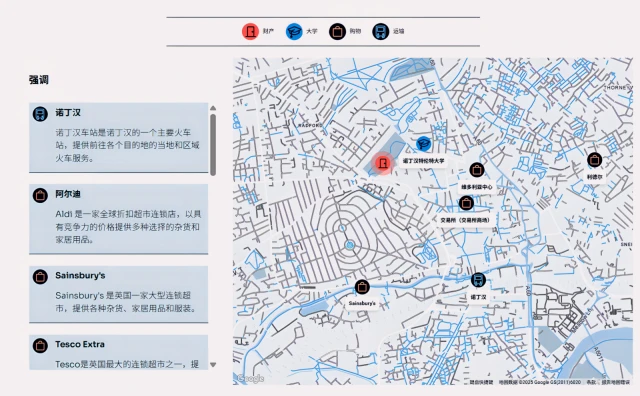Image resolution: width=640 pixels, height=396 pixels.
Task: Select the Victoria Centre shopping marker
Action: 477,170
